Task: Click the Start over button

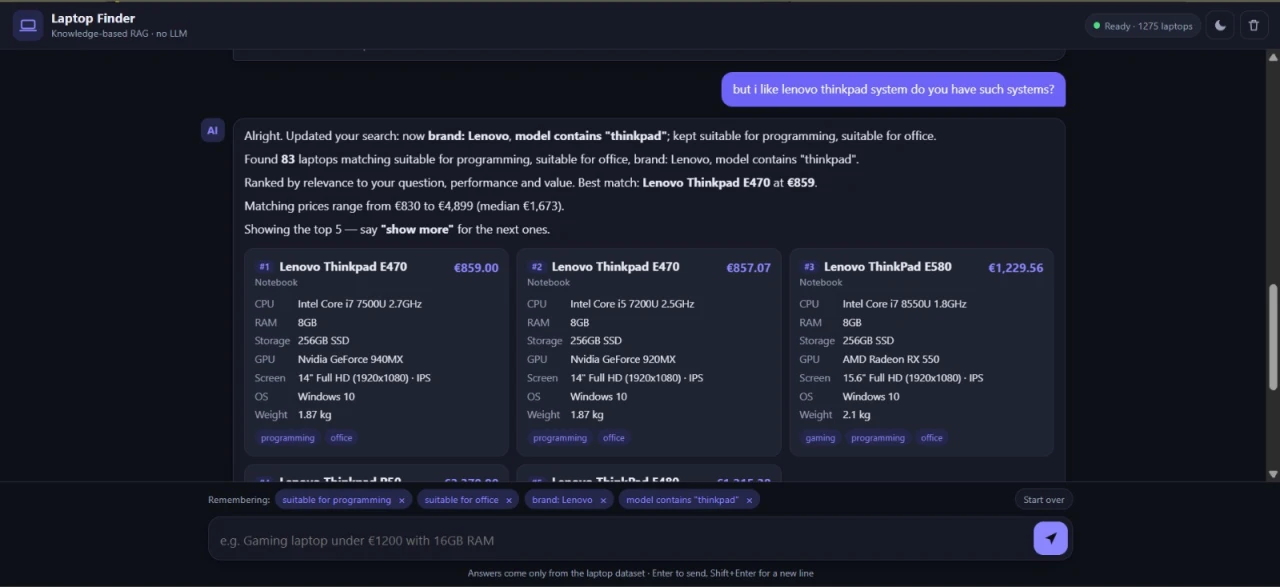Action: pyautogui.click(x=1044, y=500)
